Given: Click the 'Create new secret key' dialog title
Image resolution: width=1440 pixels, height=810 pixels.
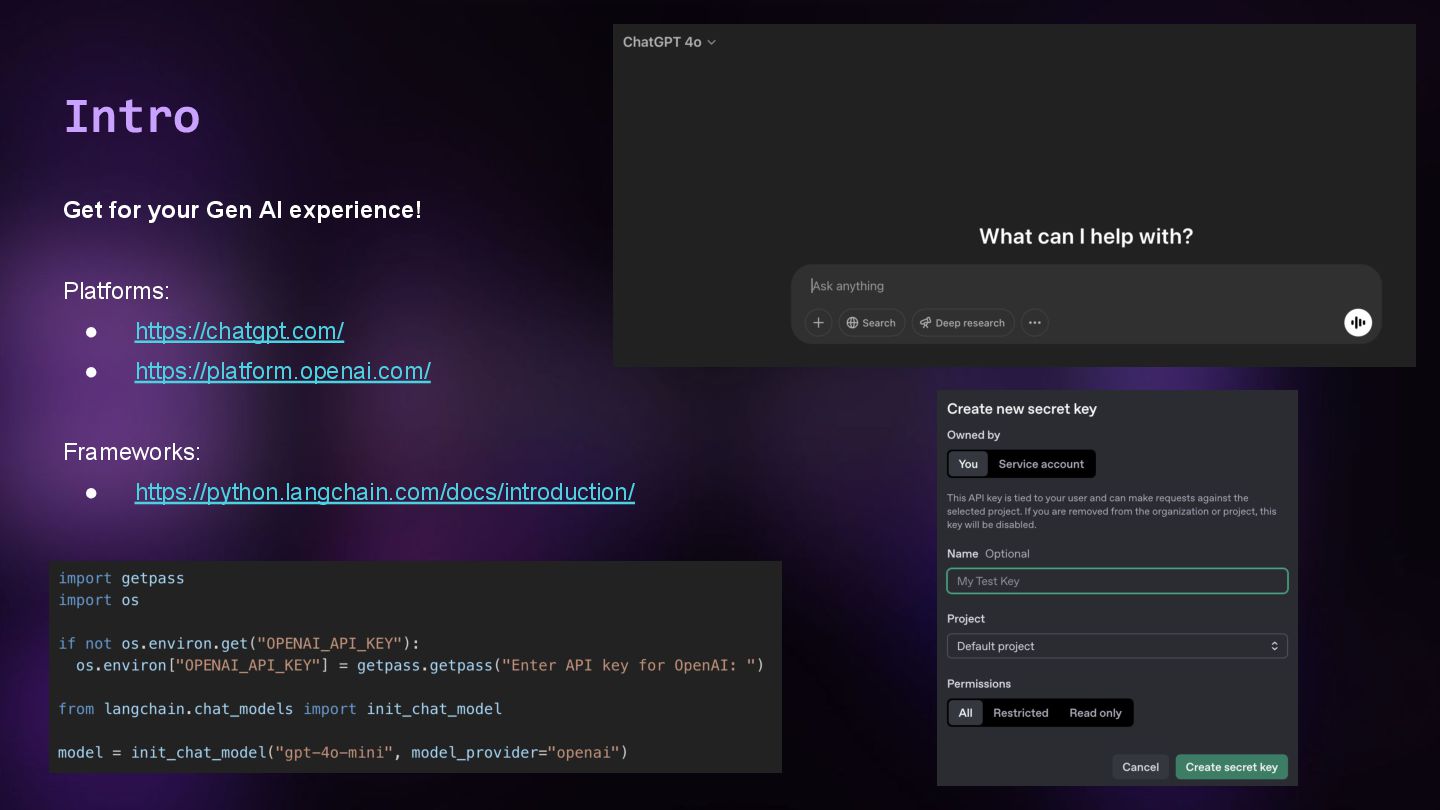Looking at the screenshot, I should pyautogui.click(x=1022, y=409).
